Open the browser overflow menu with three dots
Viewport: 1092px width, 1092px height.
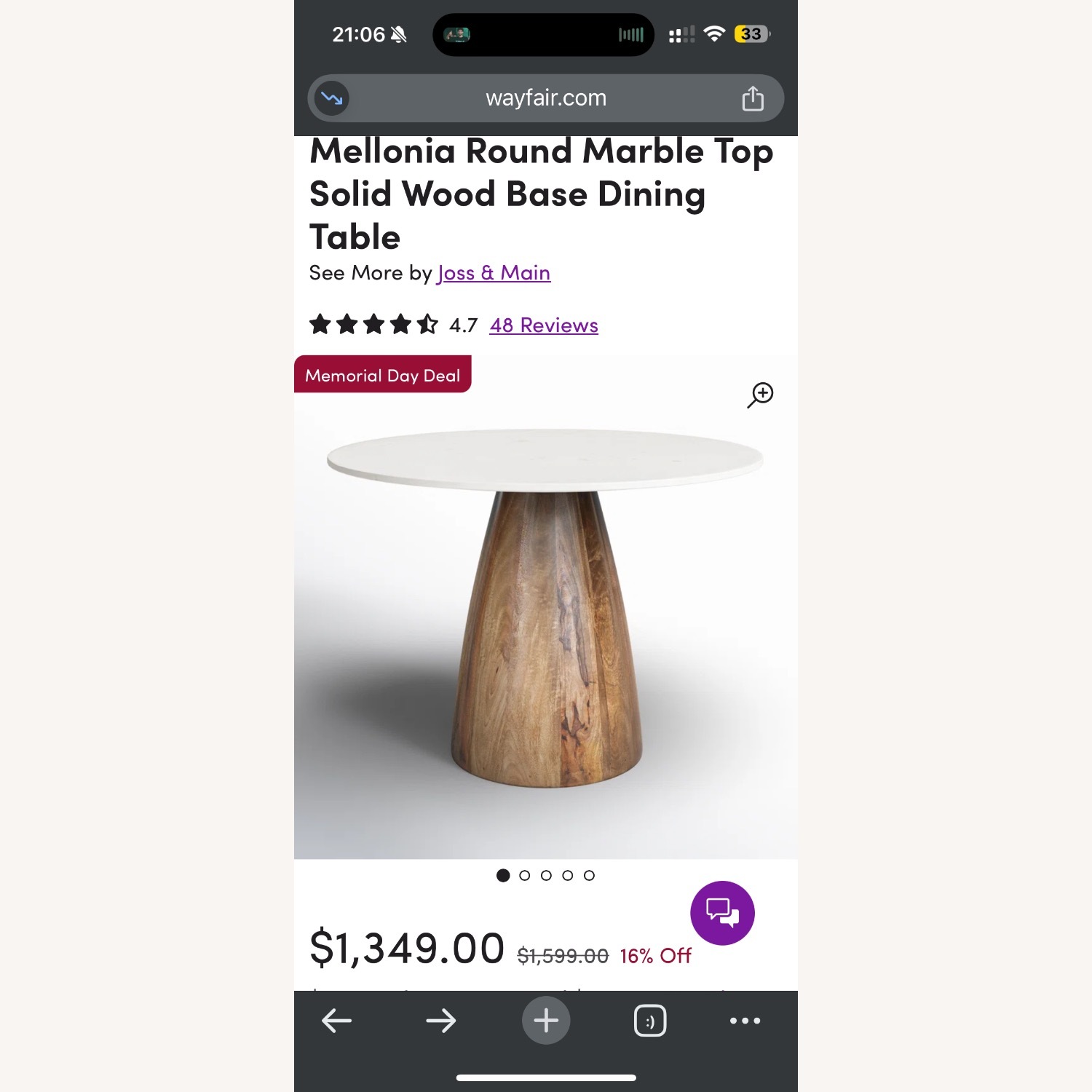tap(744, 1020)
